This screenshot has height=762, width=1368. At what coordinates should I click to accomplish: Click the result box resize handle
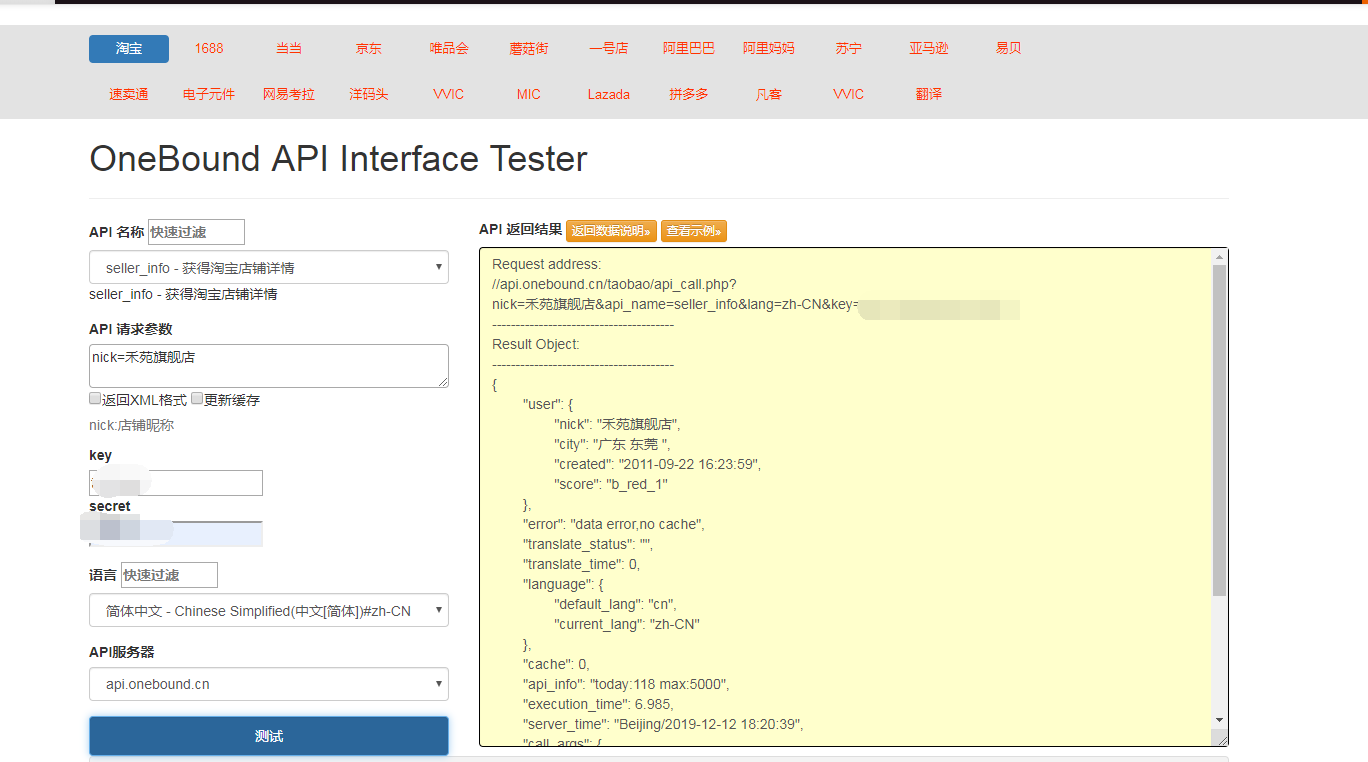(1220, 738)
